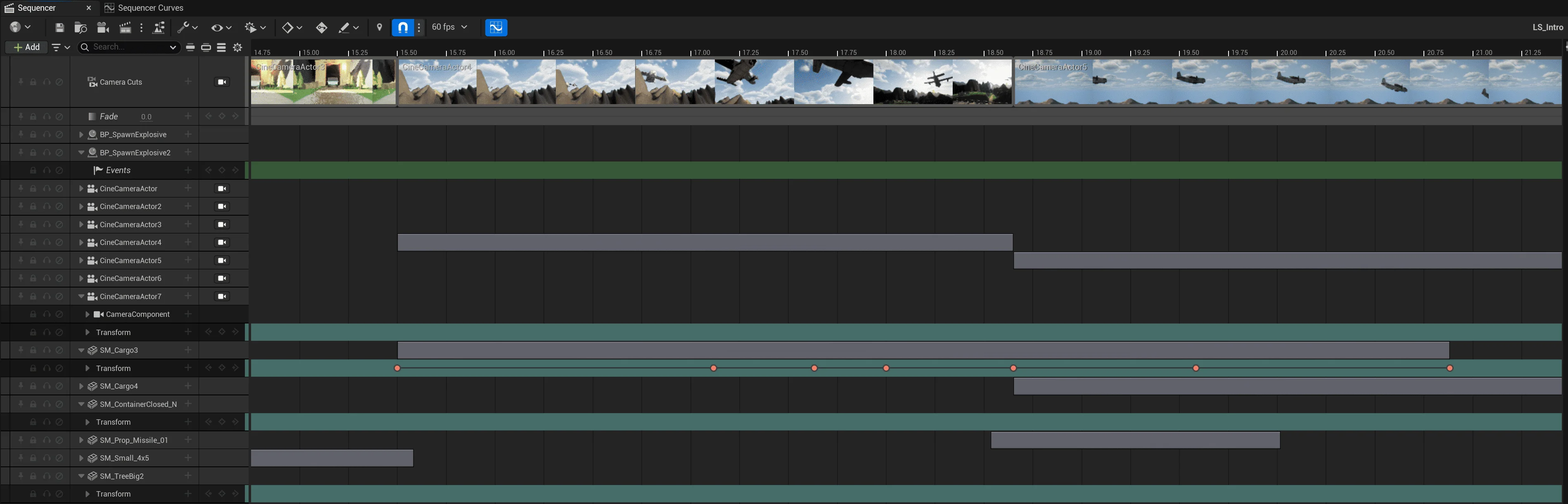
Task: Add a new Camera Cuts section
Action: coord(188,81)
